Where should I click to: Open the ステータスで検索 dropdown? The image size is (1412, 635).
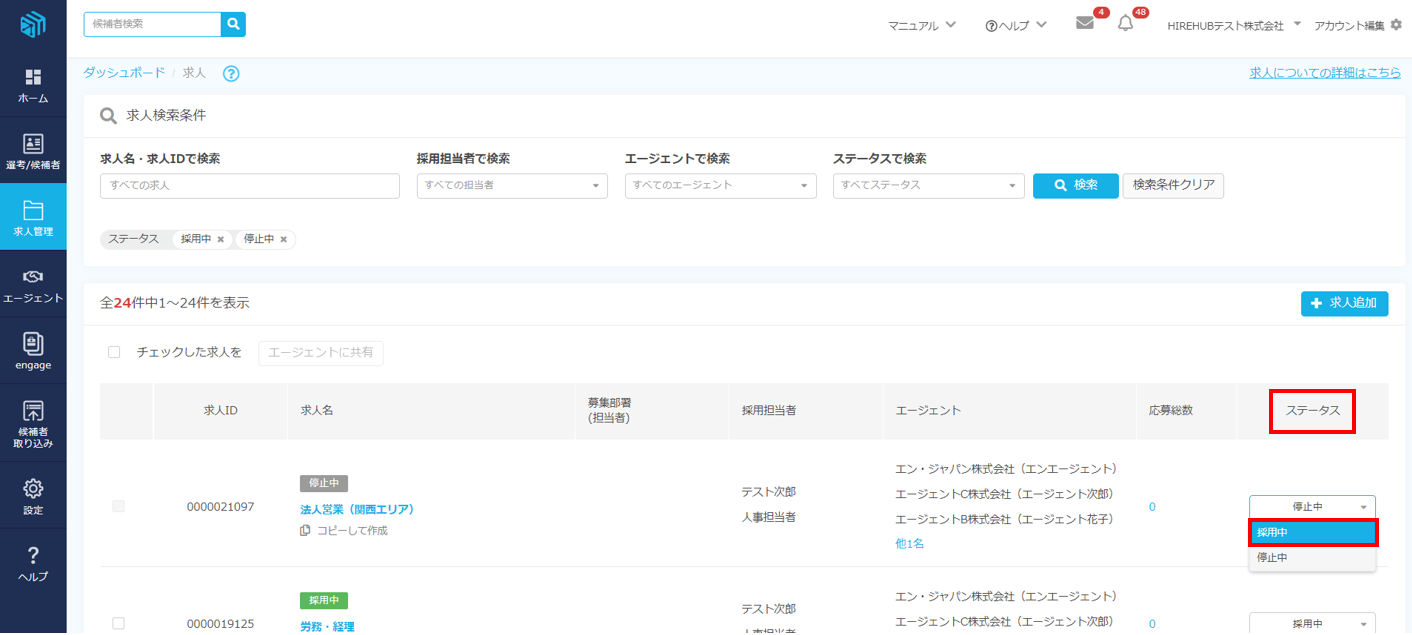928,186
